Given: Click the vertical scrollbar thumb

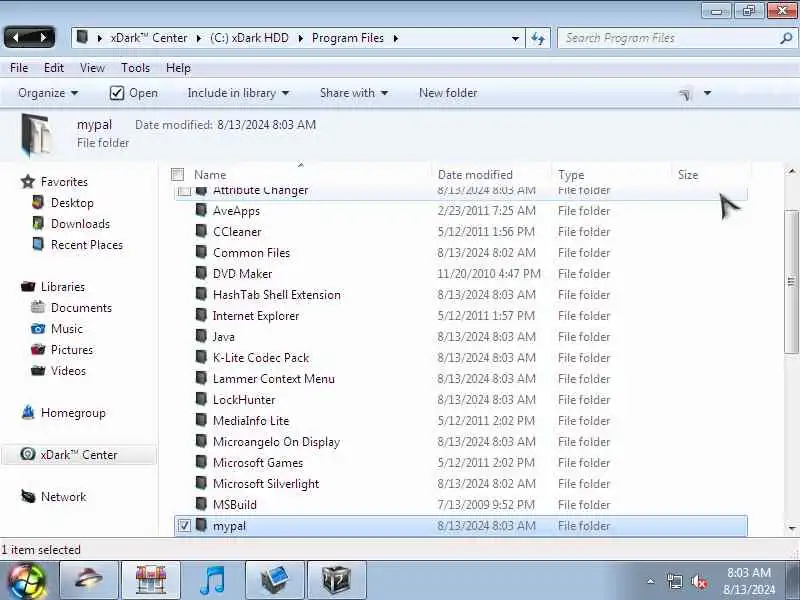Looking at the screenshot, I should point(791,281).
